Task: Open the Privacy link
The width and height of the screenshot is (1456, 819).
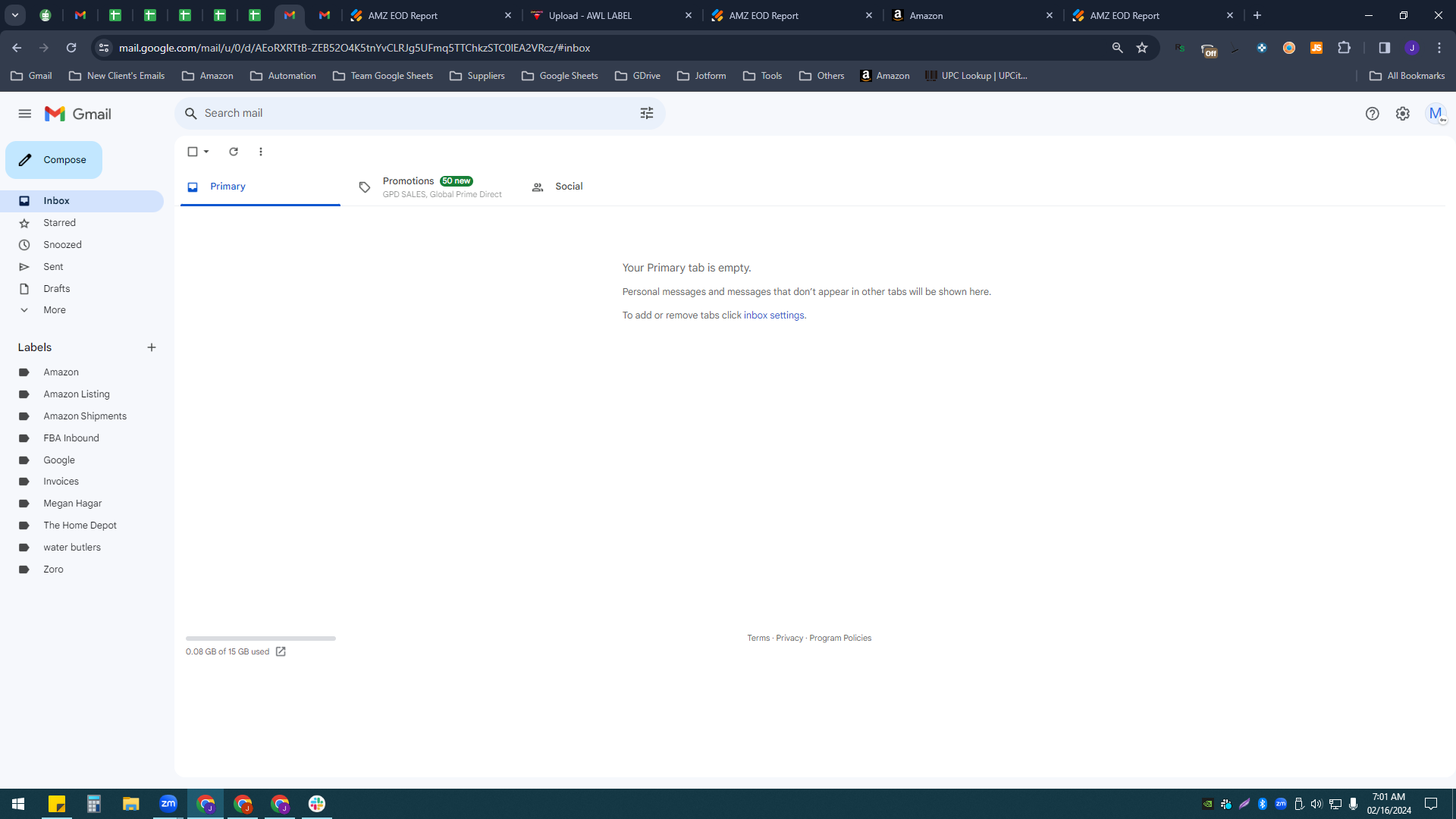Action: [x=789, y=639]
